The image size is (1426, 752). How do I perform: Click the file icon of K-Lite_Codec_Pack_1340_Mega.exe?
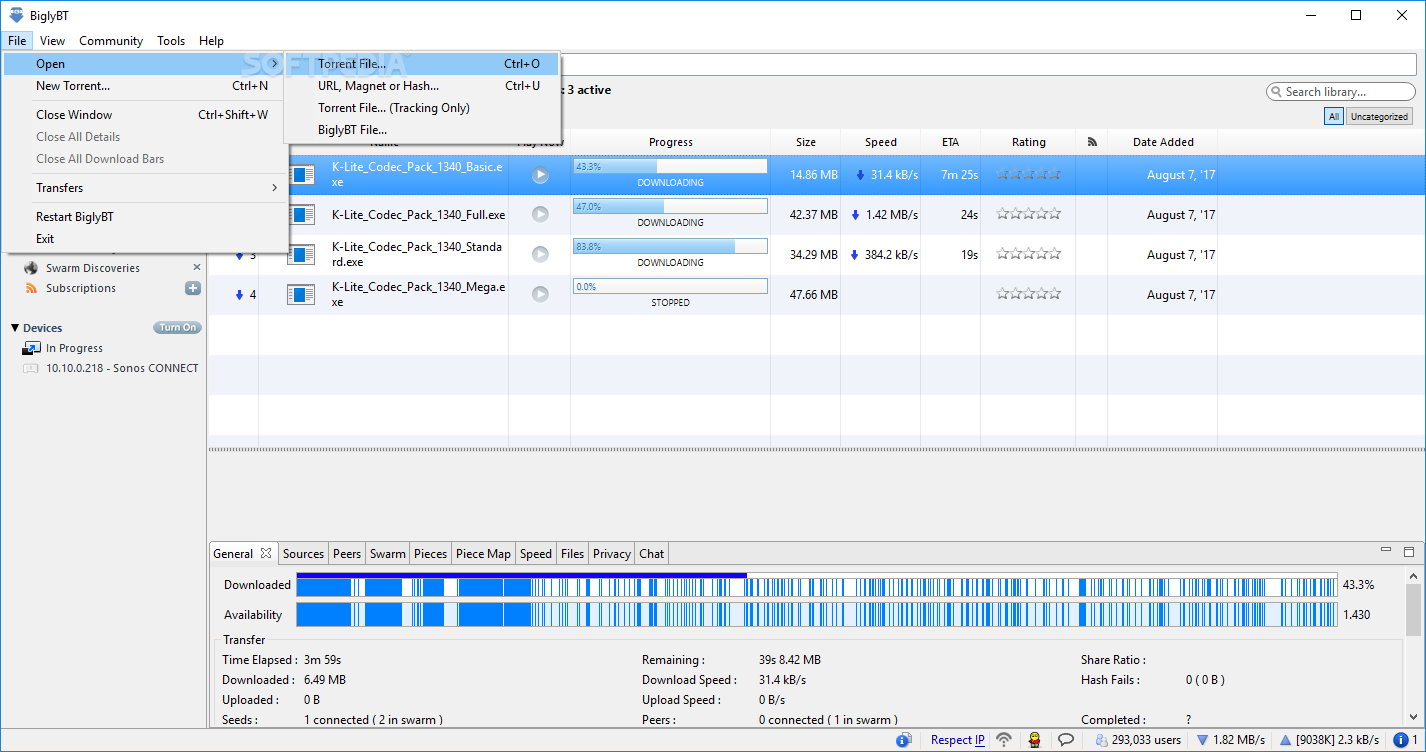coord(301,294)
